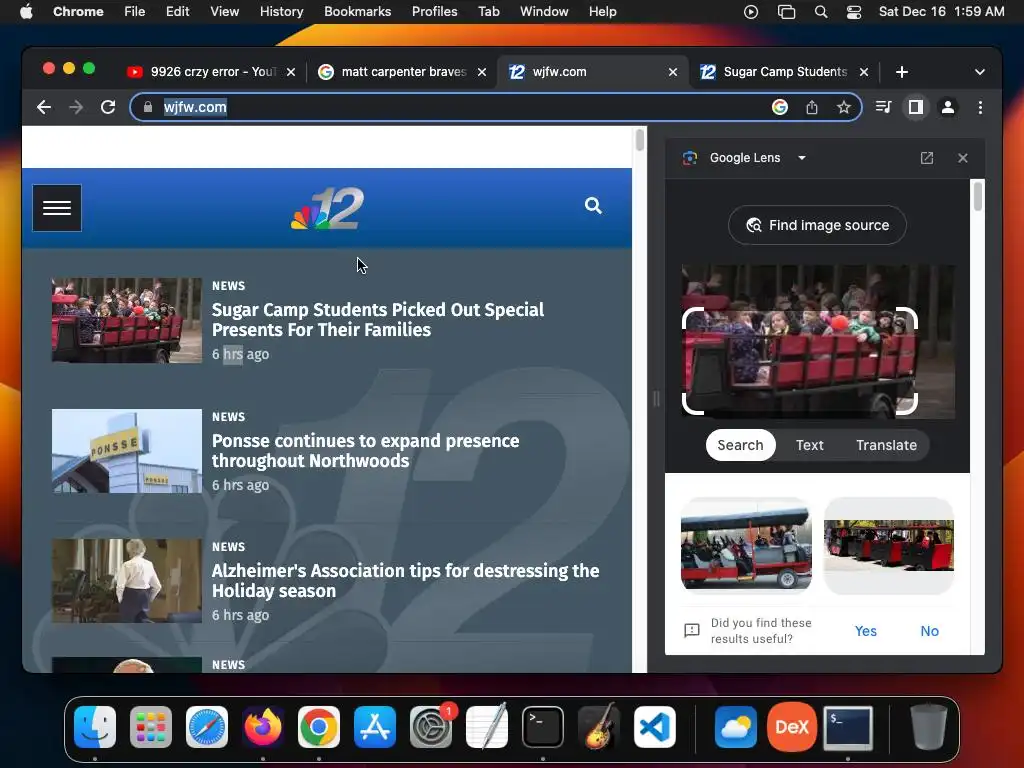Open System Settings from the Dock

[431, 727]
